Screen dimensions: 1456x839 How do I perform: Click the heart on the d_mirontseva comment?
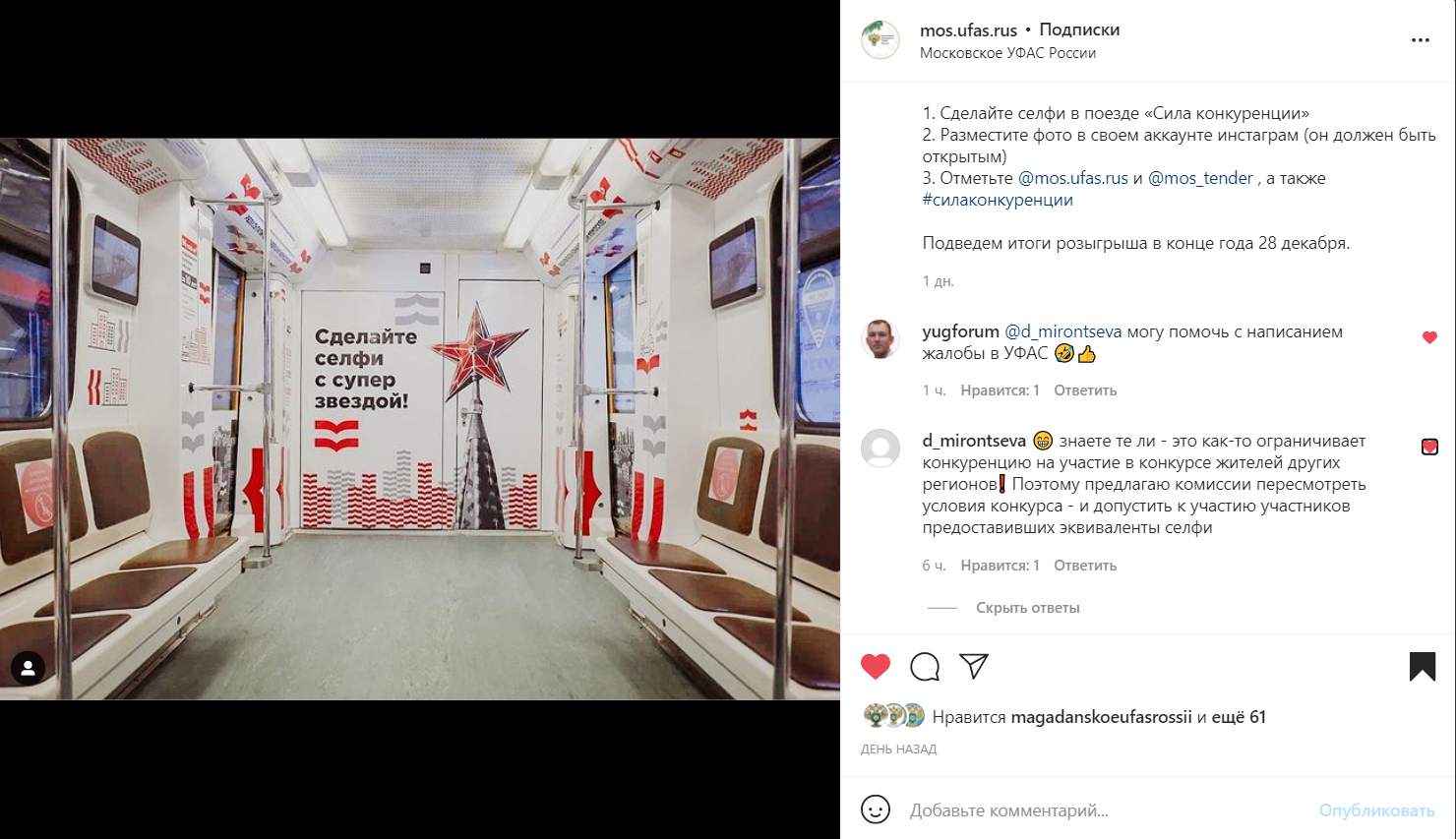click(1429, 447)
